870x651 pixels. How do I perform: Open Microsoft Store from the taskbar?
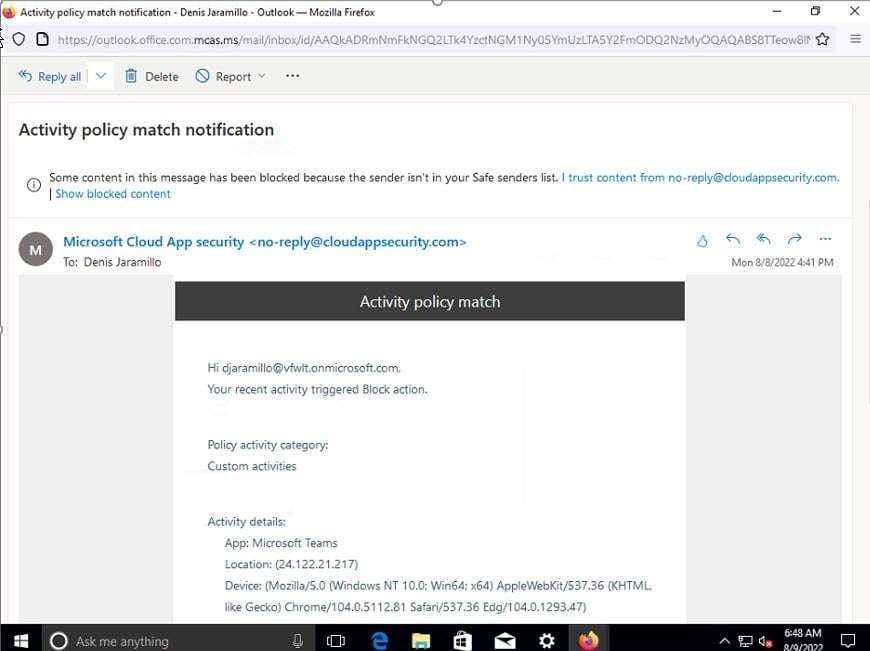point(463,641)
